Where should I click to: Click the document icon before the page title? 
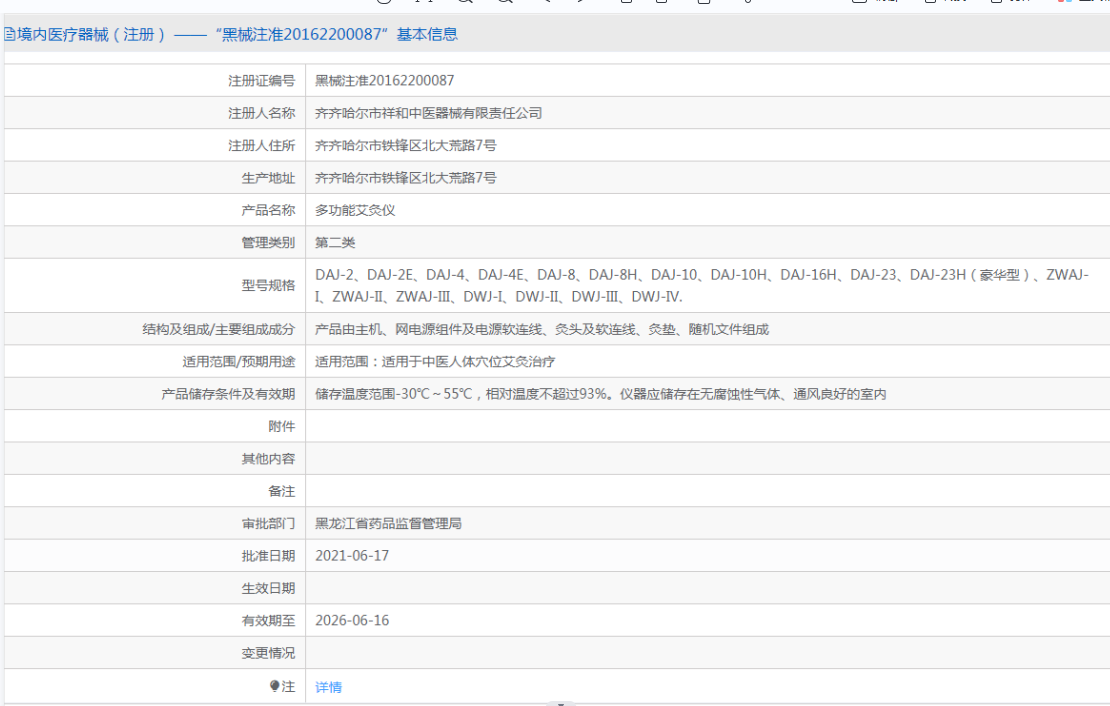[x=9, y=35]
